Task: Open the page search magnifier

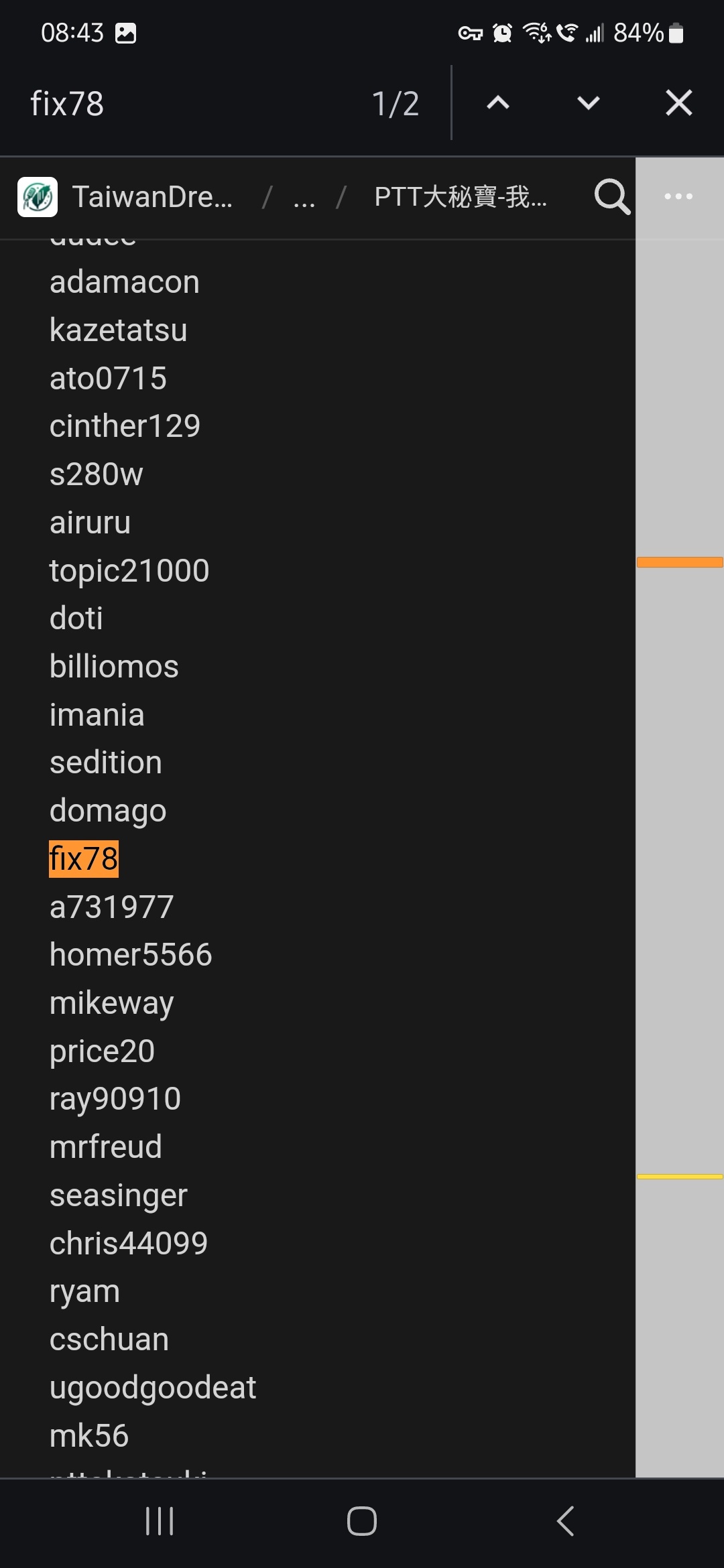Action: 611,197
